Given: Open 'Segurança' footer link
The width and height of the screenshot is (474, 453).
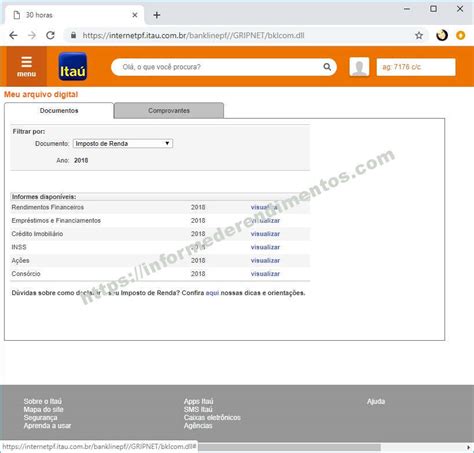Looking at the screenshot, I should tap(40, 418).
